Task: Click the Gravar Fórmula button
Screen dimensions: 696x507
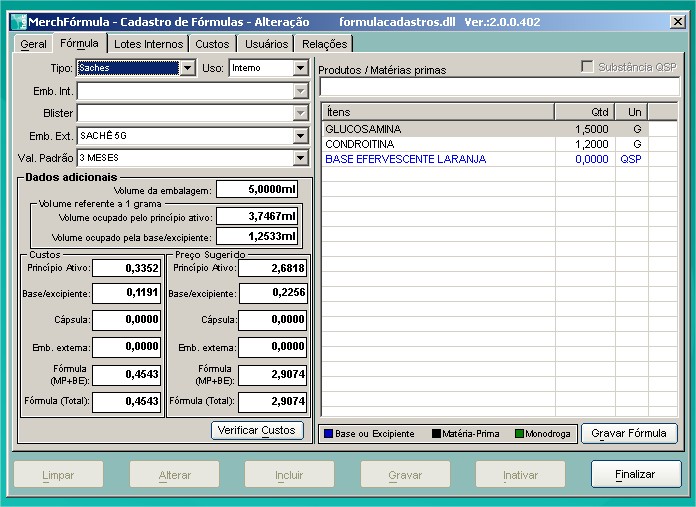Action: pos(629,433)
